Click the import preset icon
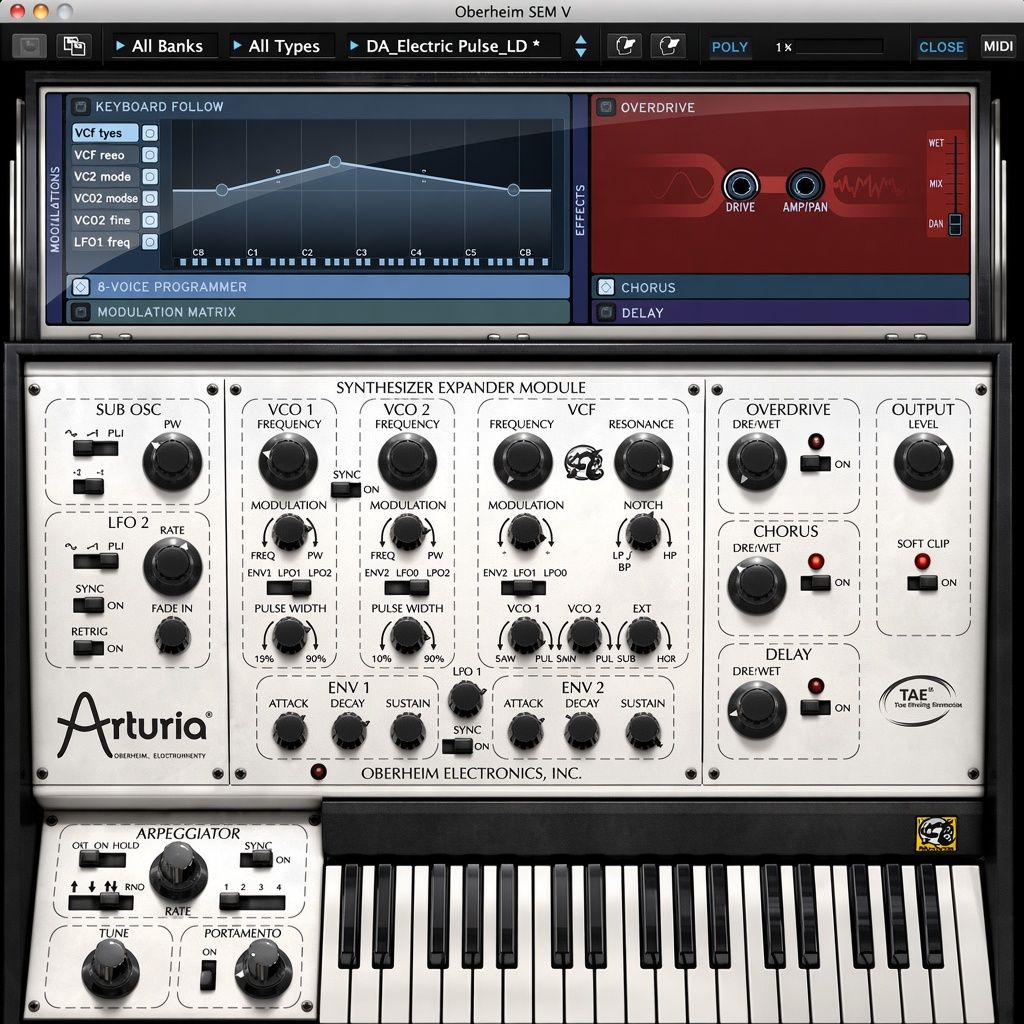The image size is (1024, 1024). tap(625, 46)
